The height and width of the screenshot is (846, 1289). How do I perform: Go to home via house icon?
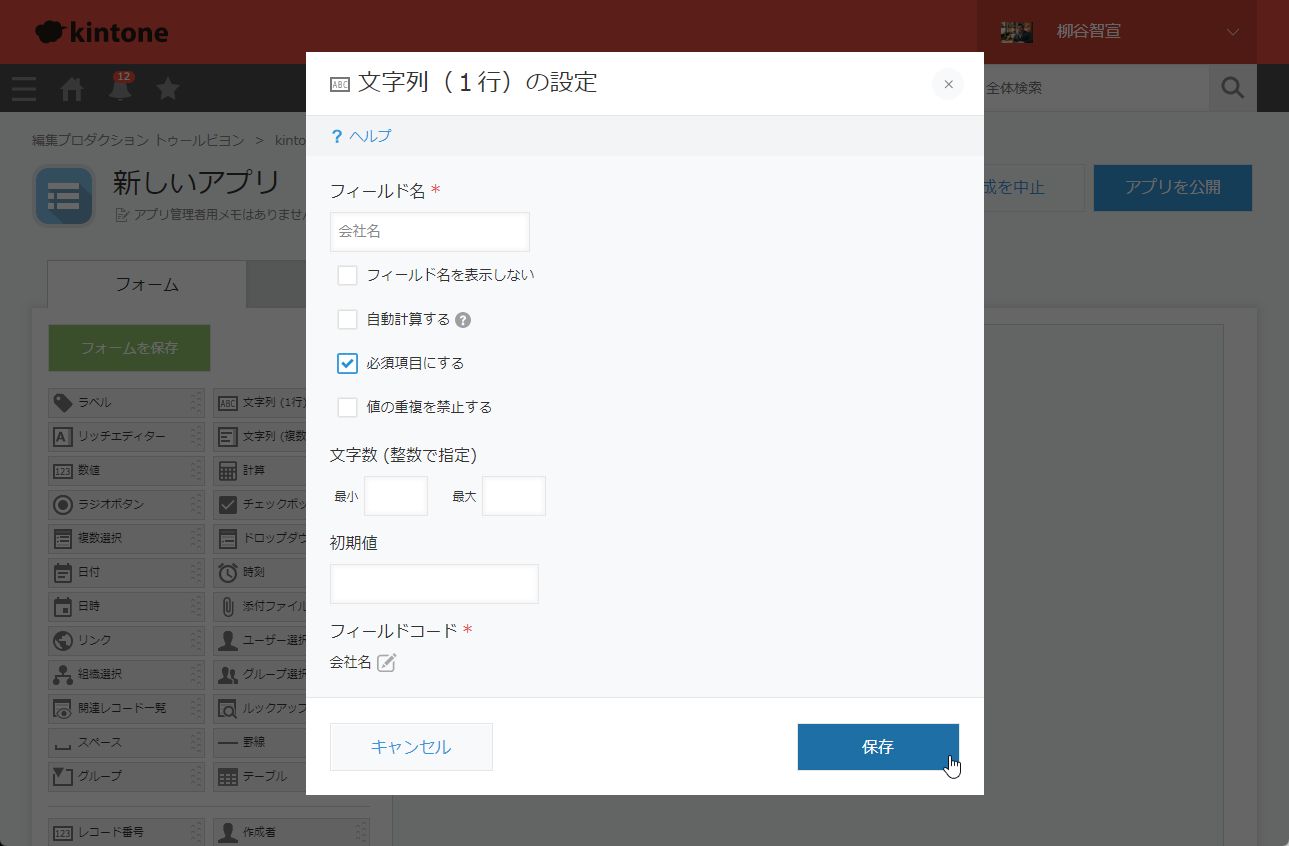[x=72, y=89]
